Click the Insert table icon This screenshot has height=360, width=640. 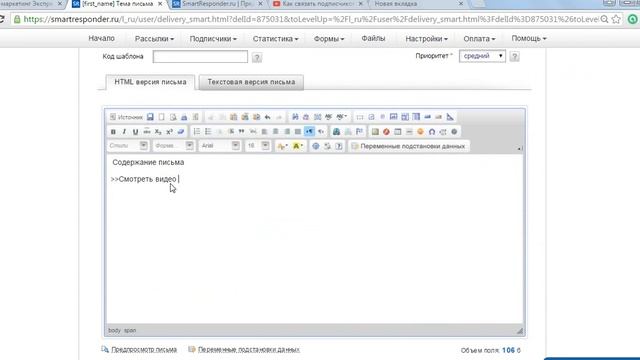pos(398,132)
